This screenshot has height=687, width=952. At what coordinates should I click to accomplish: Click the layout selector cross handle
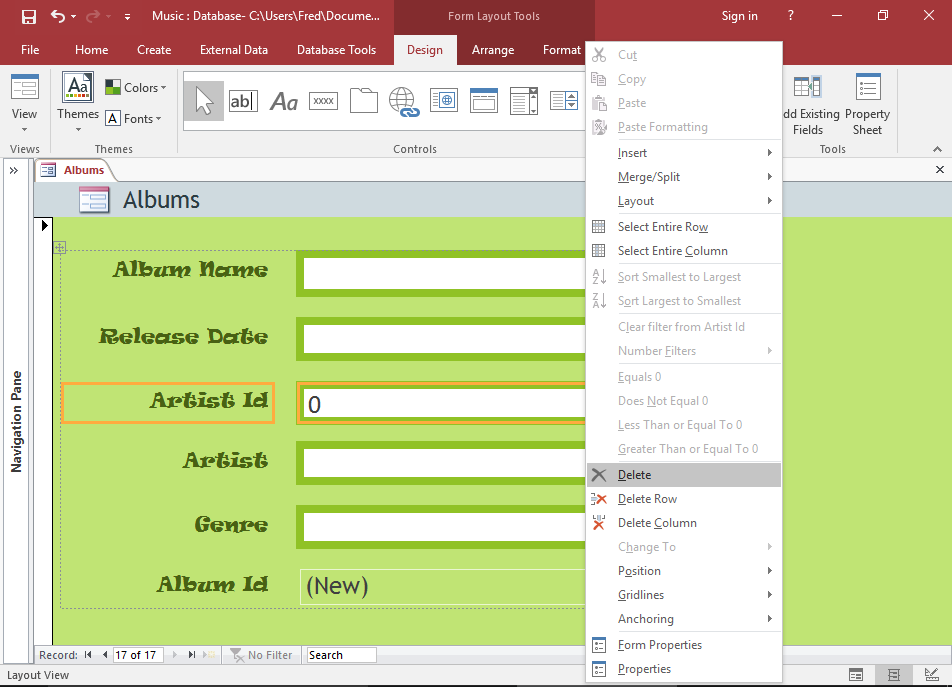coord(60,247)
